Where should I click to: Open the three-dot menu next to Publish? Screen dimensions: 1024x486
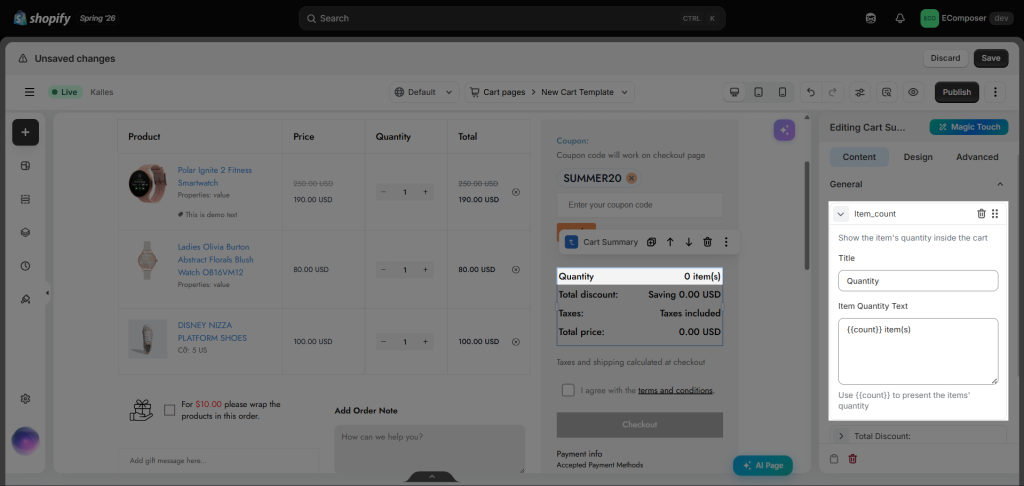tap(995, 92)
